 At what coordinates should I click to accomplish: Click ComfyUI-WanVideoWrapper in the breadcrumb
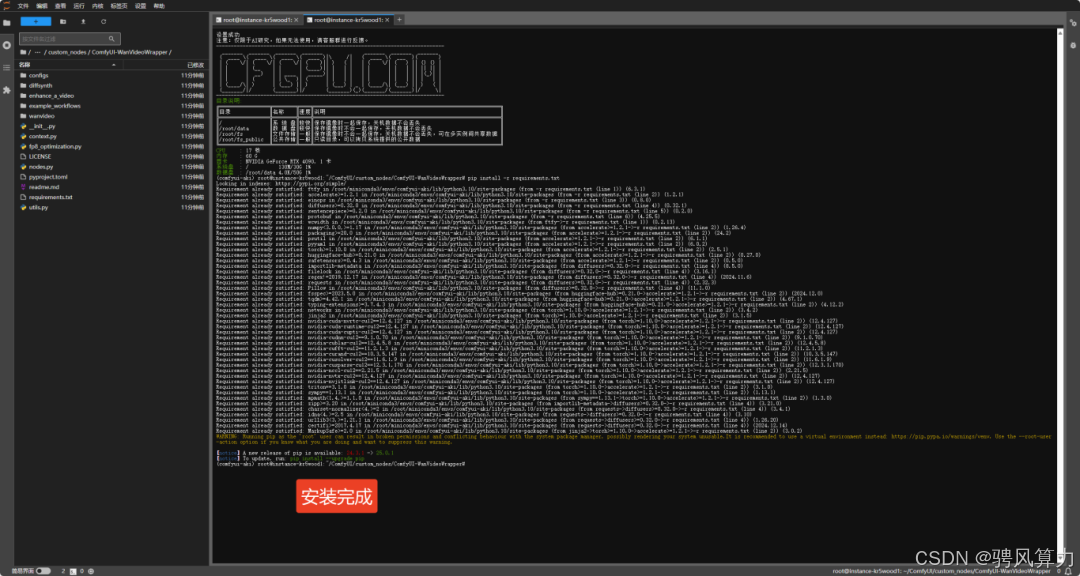(x=129, y=52)
